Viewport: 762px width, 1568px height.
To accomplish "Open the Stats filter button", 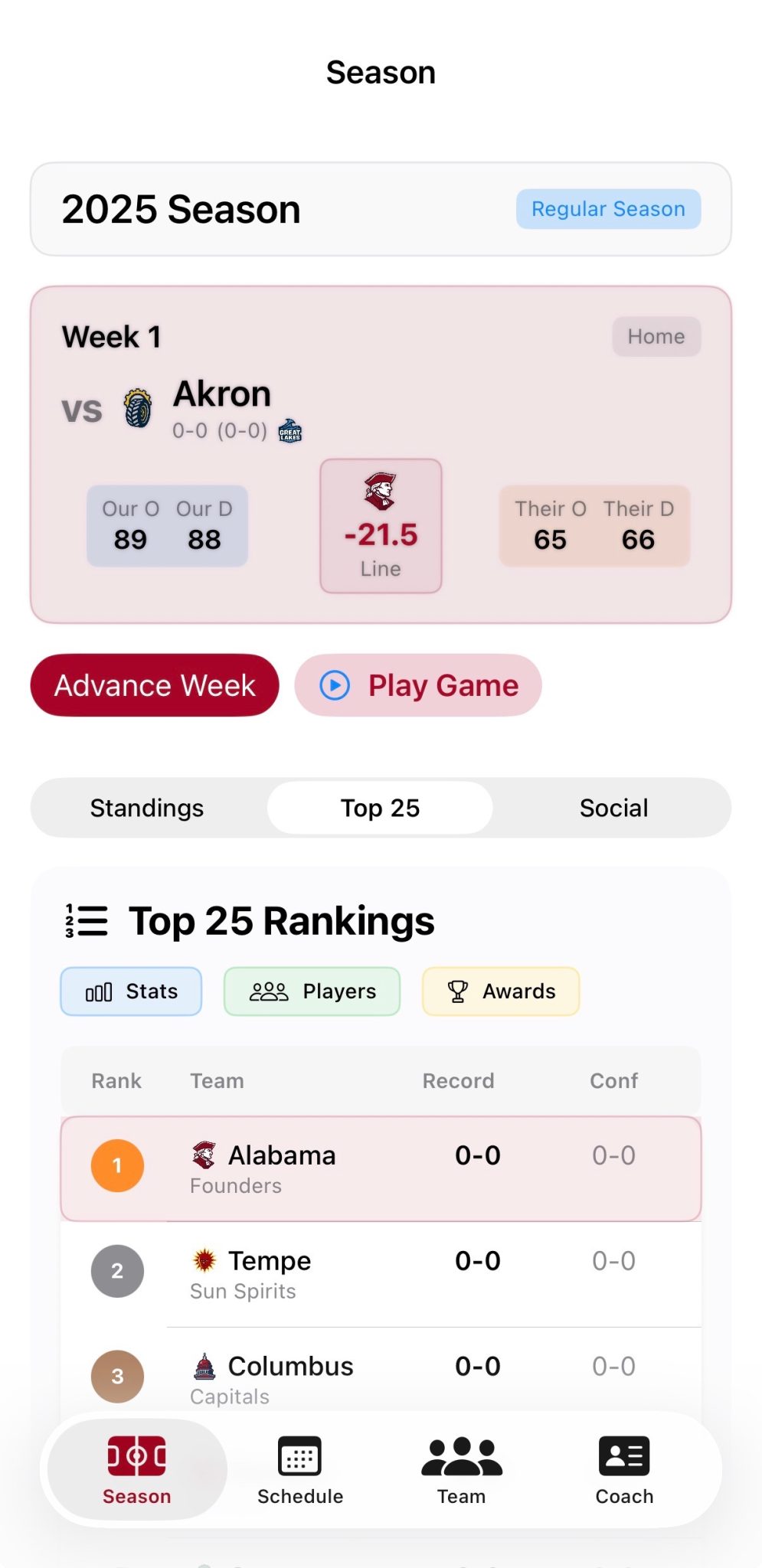I will point(131,991).
